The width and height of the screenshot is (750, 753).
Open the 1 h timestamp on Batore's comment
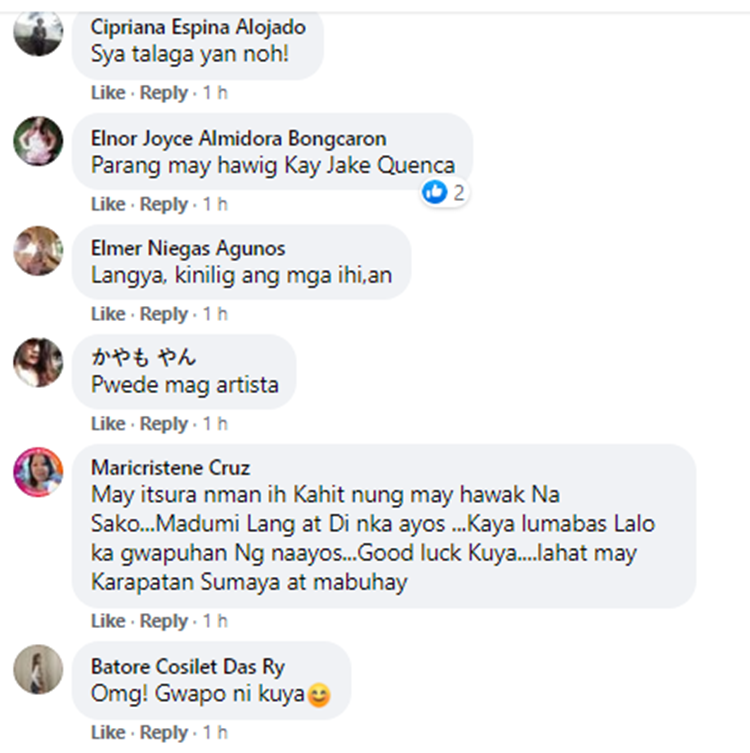click(215, 732)
